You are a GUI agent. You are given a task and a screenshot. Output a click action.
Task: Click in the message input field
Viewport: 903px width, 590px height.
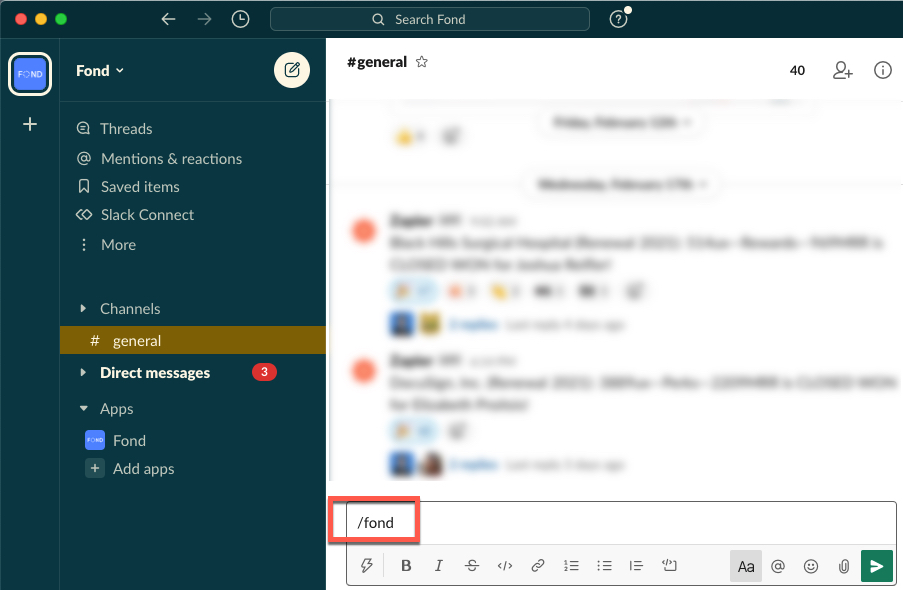click(621, 523)
